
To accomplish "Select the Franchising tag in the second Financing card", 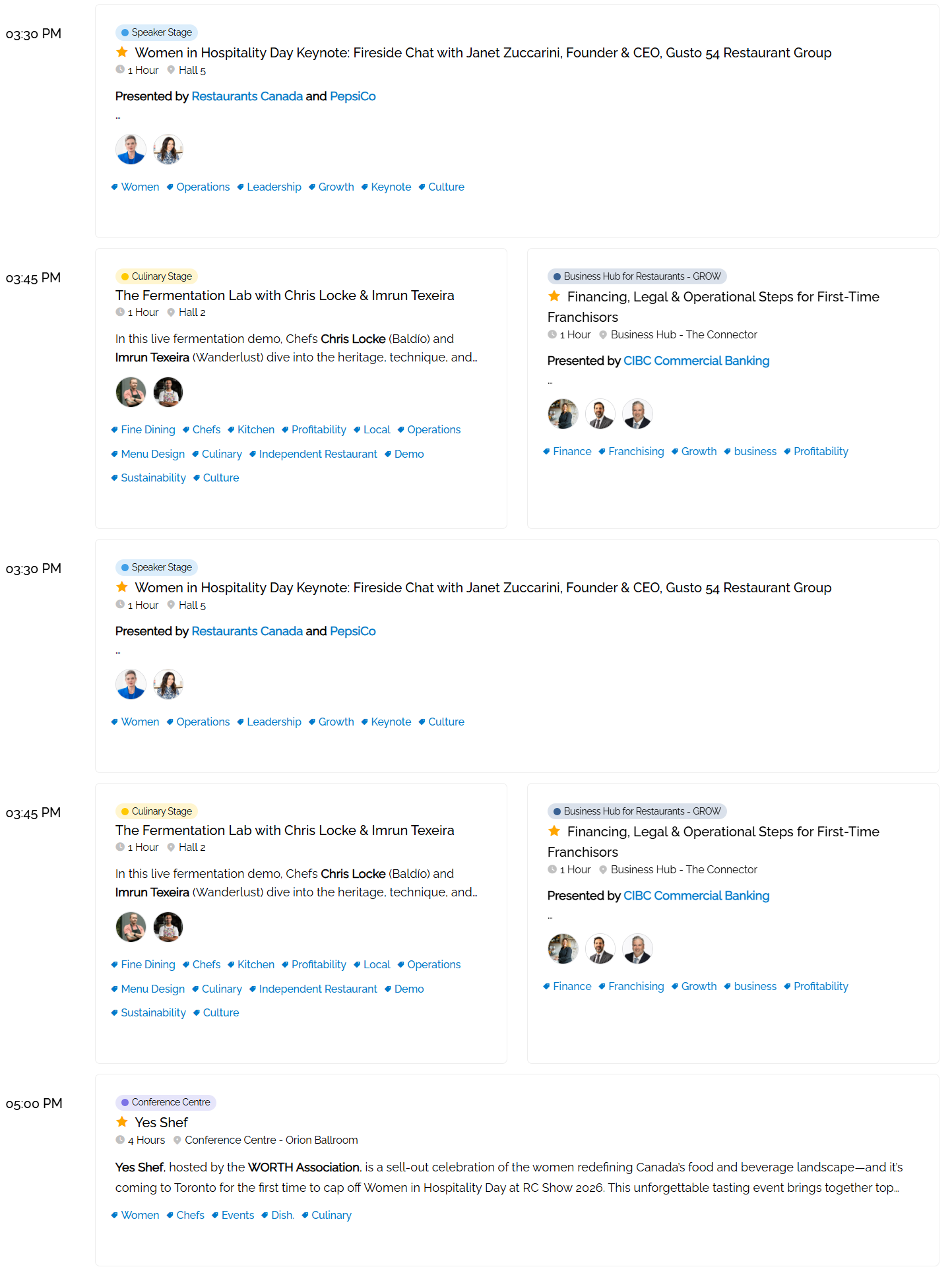I will [x=635, y=986].
